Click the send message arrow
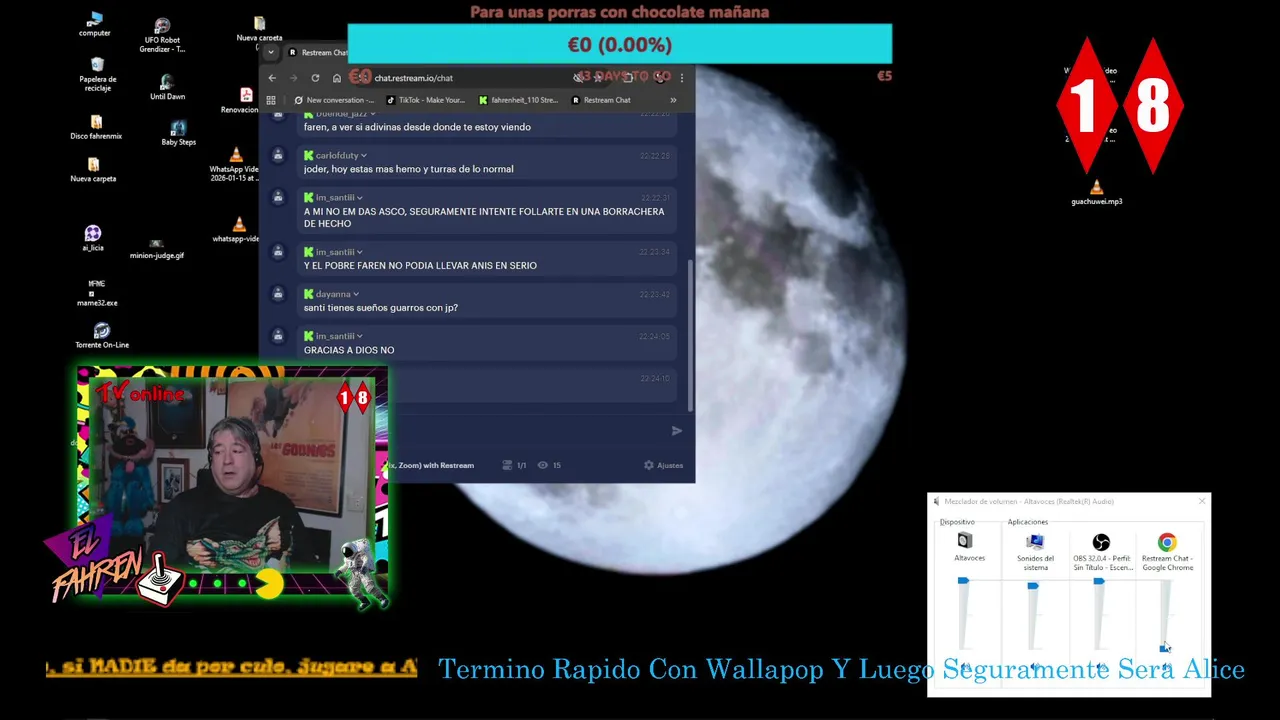Screen dimensions: 1280x720 (676, 431)
